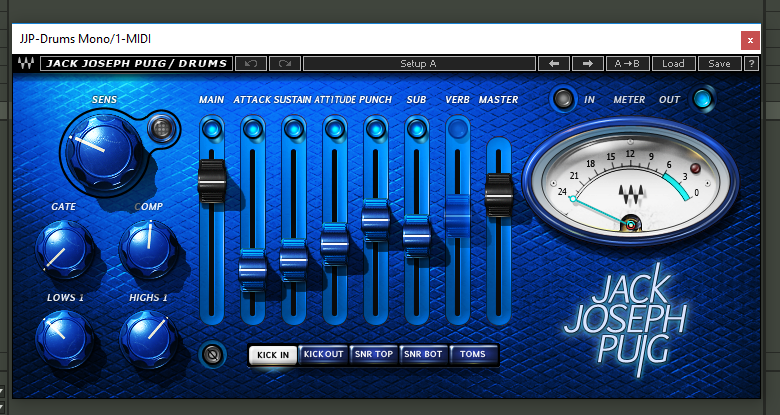Image resolution: width=780 pixels, height=415 pixels.
Task: Click the Waves logo icon in the toolbar
Action: point(26,64)
